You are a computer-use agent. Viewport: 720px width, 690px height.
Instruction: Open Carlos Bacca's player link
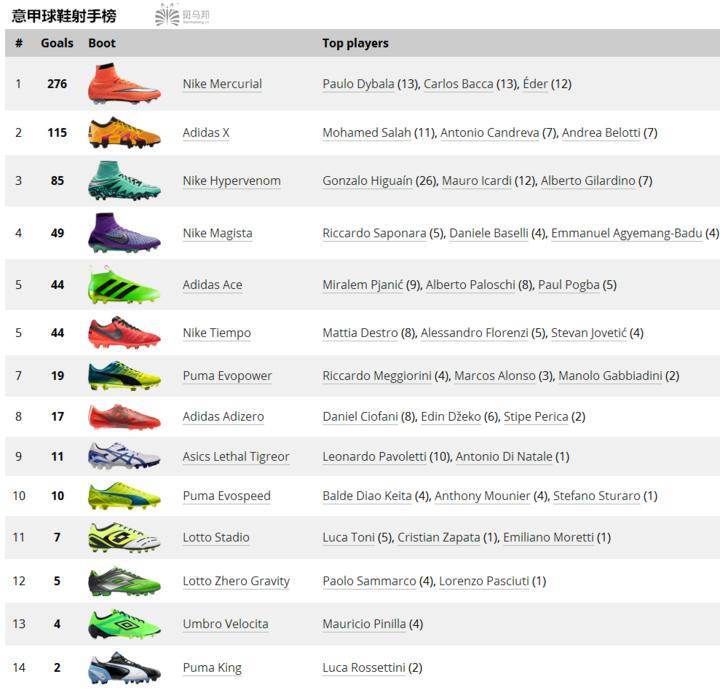point(458,84)
